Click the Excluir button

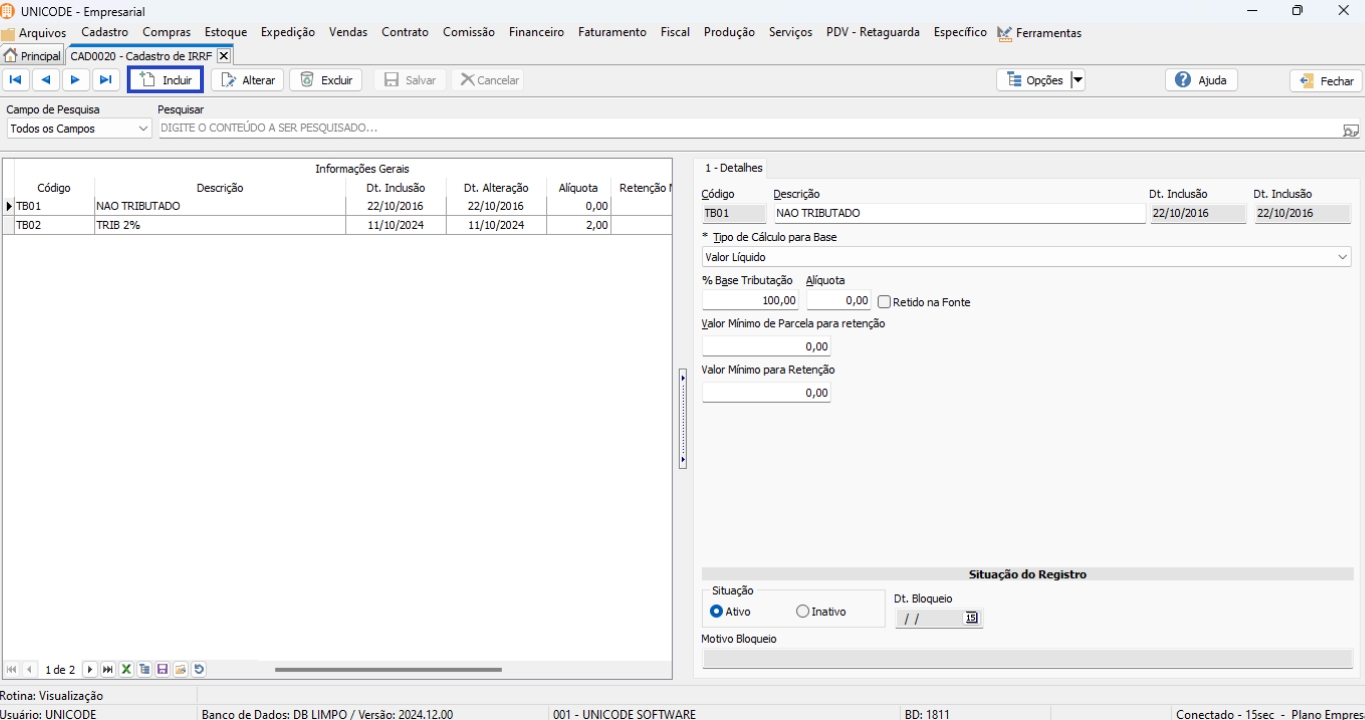[x=326, y=80]
